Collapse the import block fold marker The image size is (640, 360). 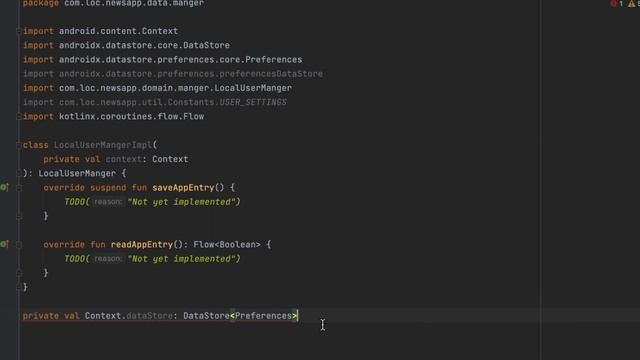coord(19,31)
